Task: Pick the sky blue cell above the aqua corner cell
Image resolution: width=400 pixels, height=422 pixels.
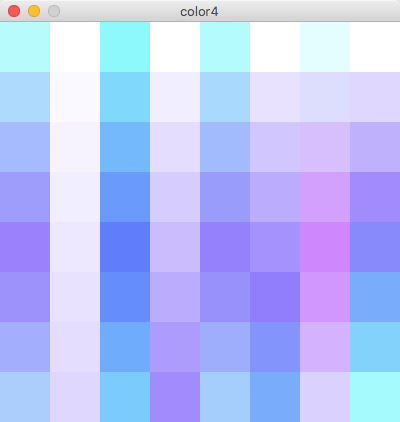Action: tap(375, 347)
